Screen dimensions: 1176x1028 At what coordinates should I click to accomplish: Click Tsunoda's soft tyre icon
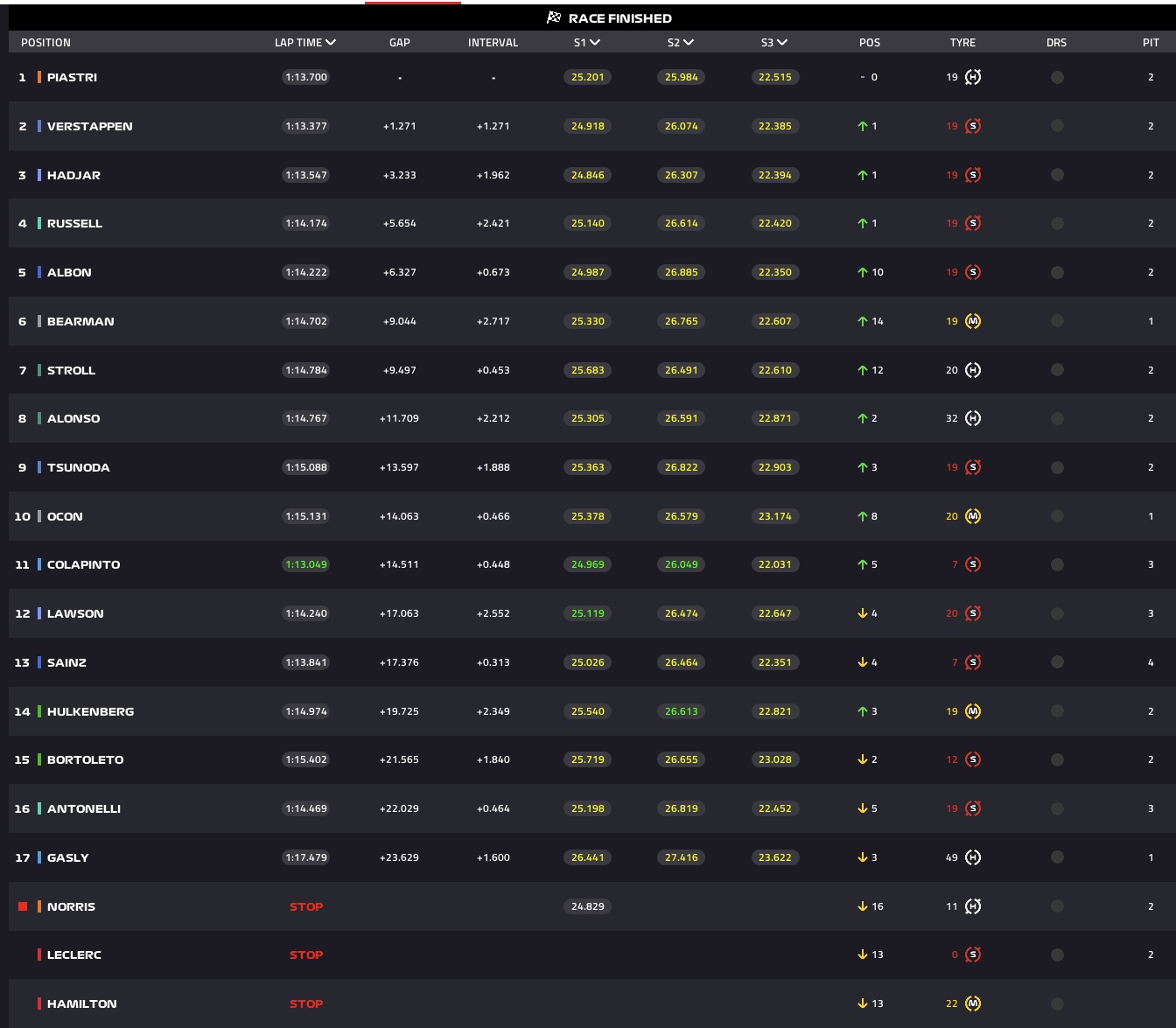pyautogui.click(x=972, y=467)
